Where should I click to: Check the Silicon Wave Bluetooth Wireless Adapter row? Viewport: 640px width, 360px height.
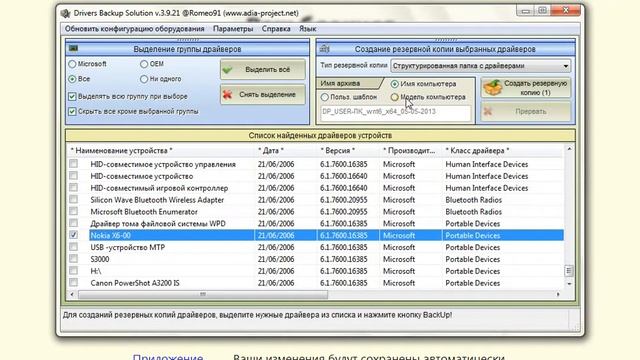point(73,199)
